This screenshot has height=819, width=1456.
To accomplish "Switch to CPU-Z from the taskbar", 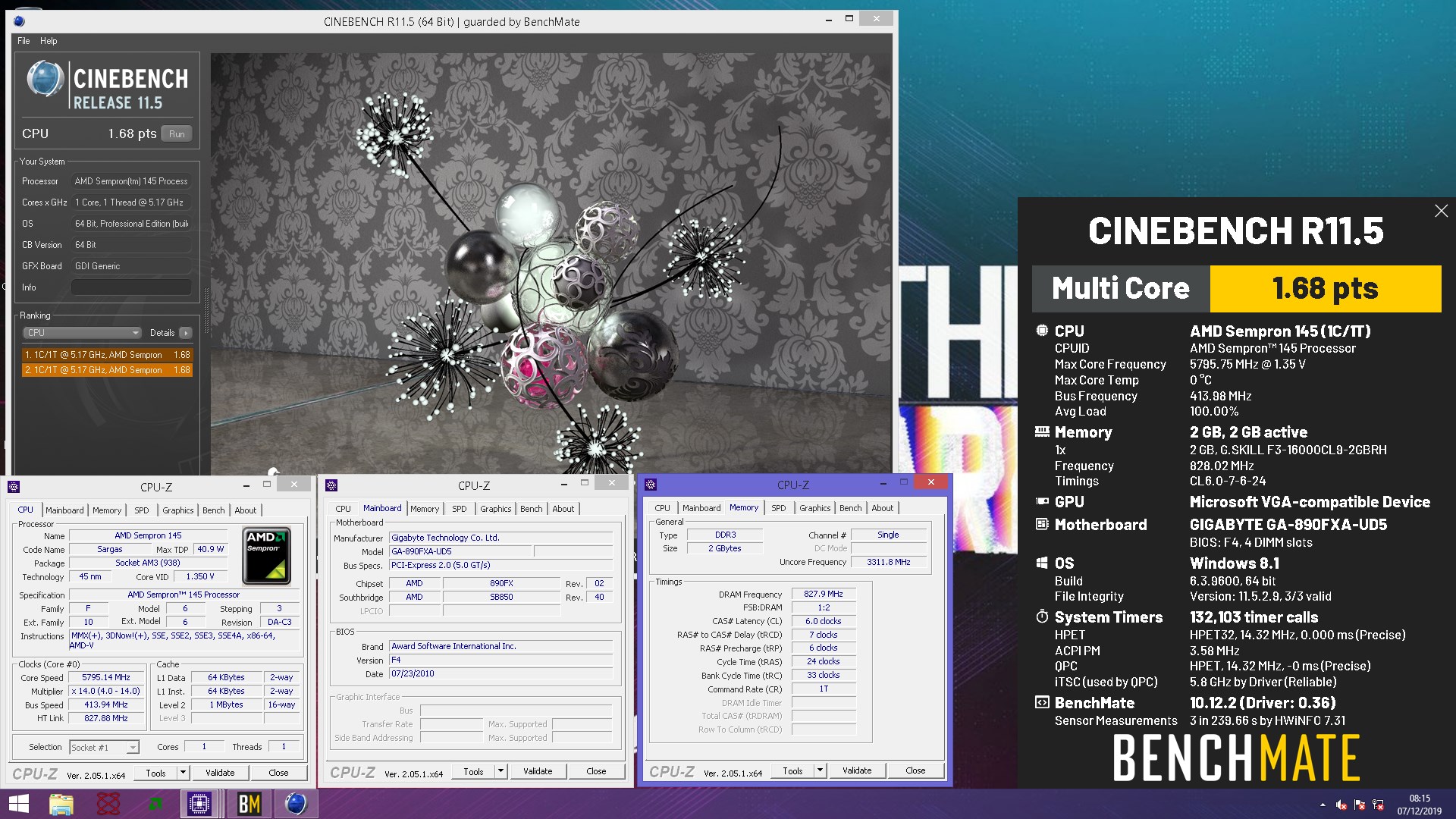I will coord(202,804).
